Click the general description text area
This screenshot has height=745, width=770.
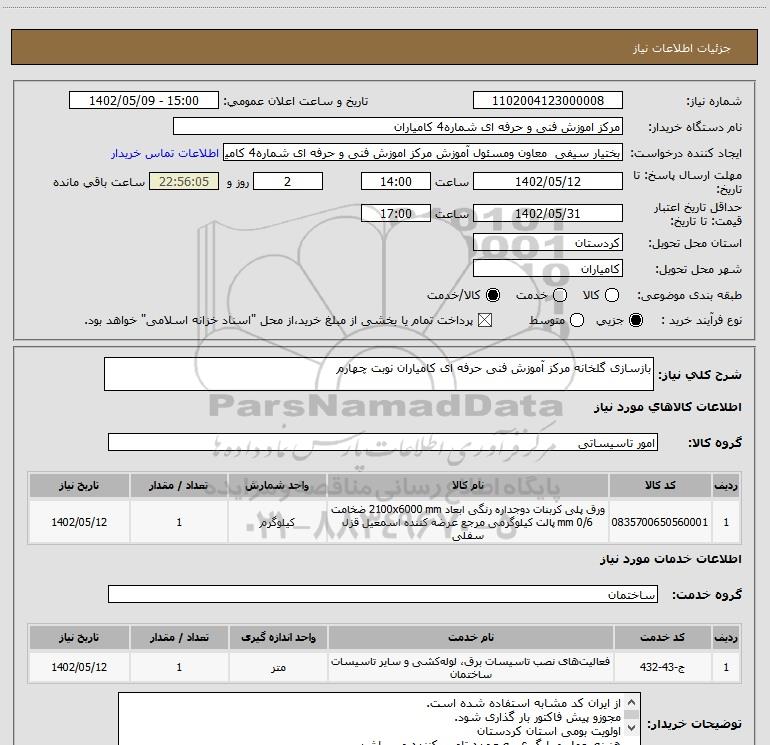pyautogui.click(x=379, y=374)
